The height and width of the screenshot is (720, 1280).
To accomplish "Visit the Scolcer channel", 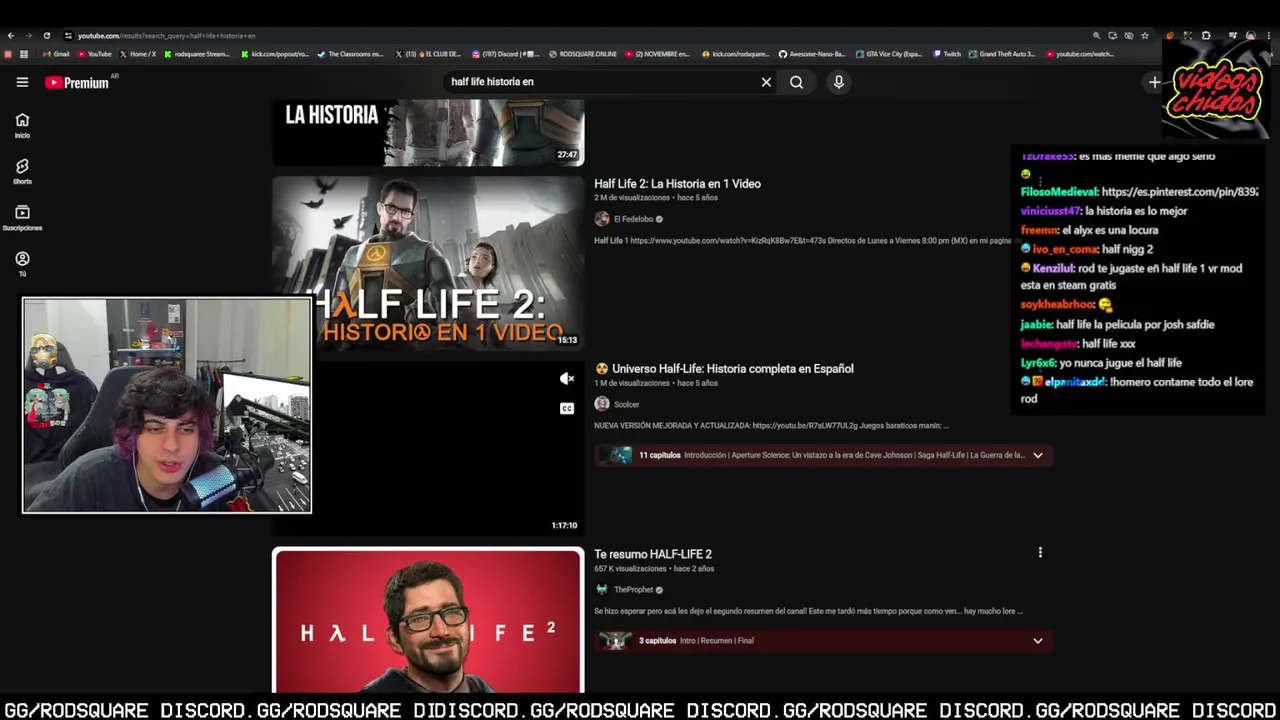I will pyautogui.click(x=626, y=404).
